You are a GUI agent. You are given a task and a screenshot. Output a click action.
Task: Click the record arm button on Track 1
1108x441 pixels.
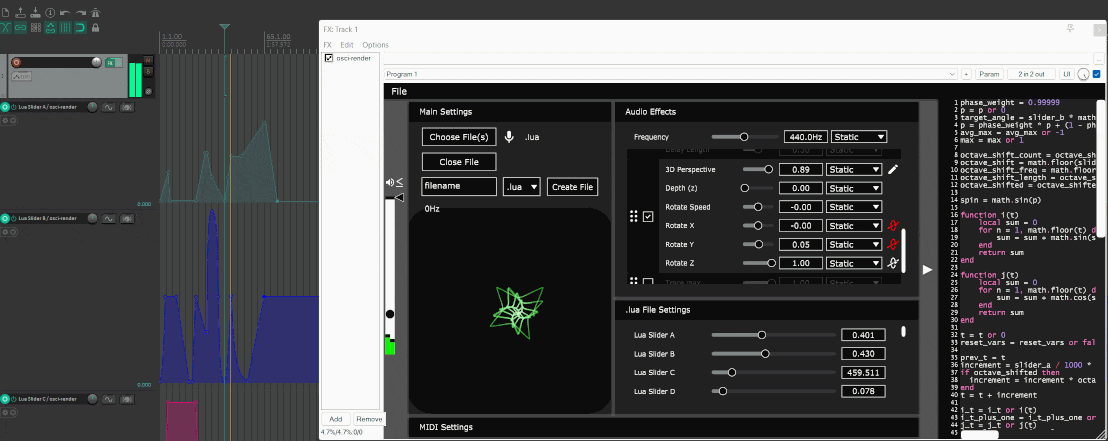16,63
